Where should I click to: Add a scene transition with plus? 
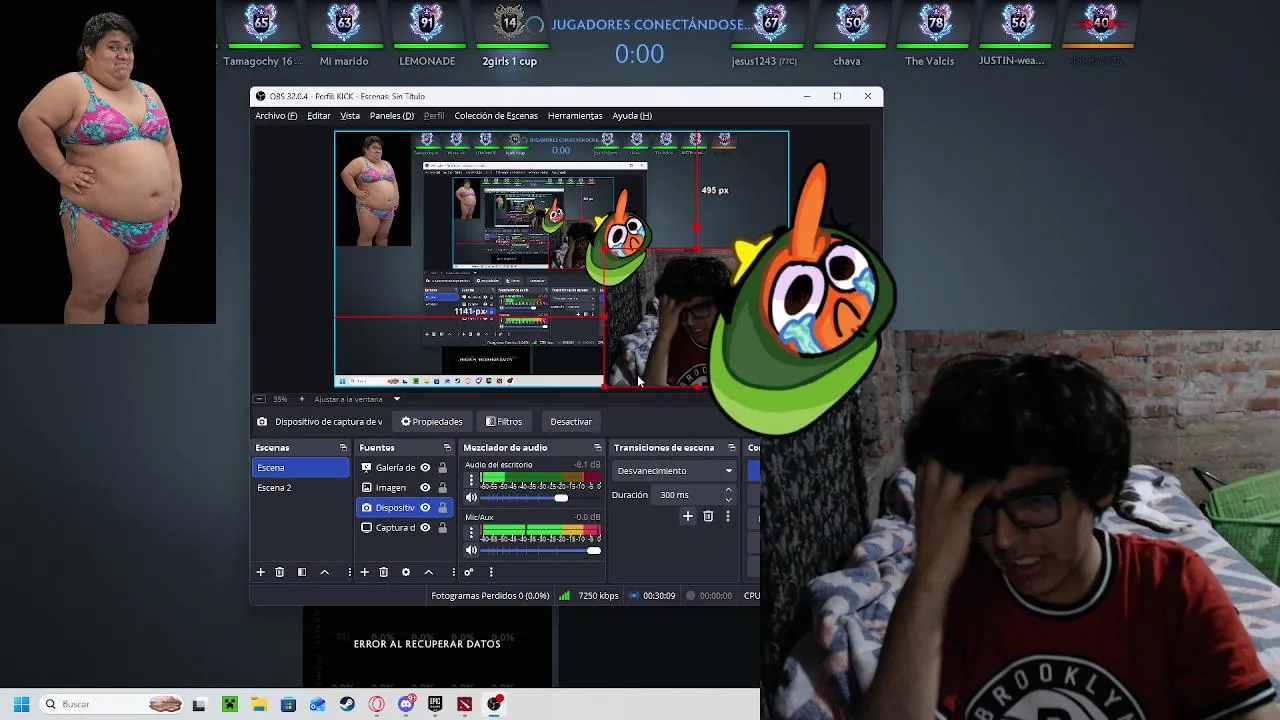[687, 516]
